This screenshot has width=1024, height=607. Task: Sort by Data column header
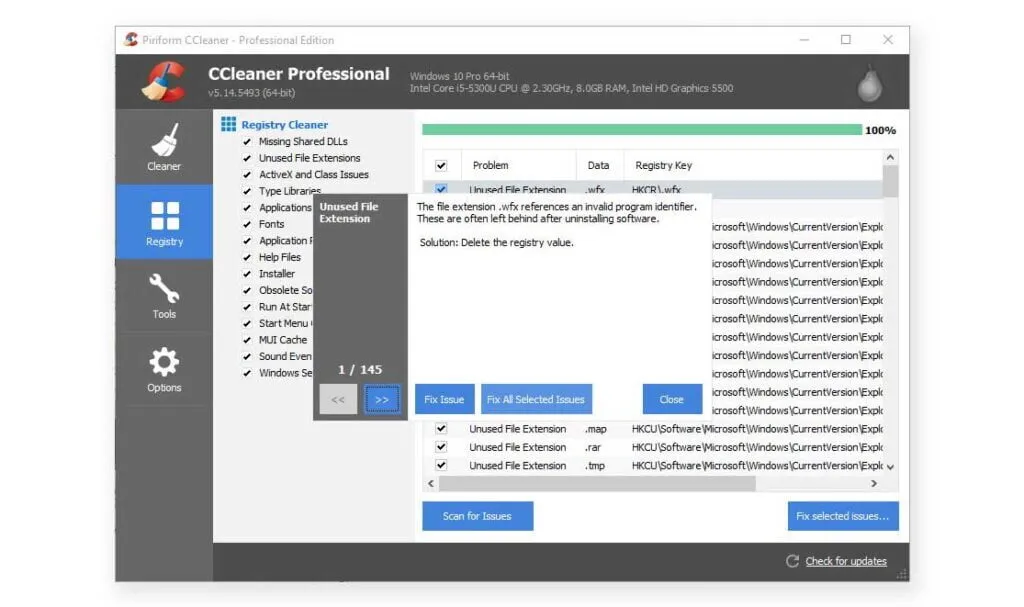[600, 165]
